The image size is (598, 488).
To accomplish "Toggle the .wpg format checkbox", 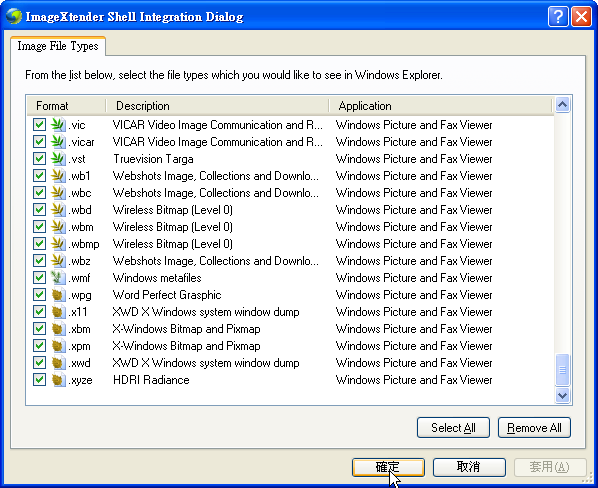I will tap(39, 295).
